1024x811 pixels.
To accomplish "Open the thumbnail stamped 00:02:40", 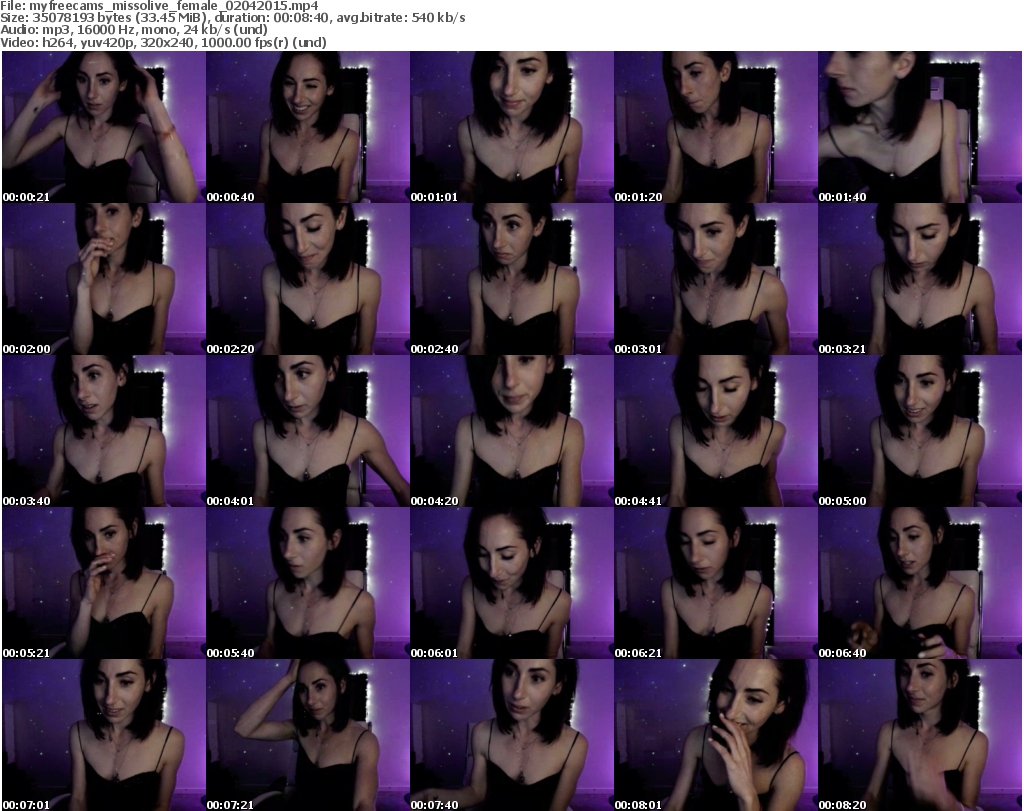I will click(x=511, y=279).
